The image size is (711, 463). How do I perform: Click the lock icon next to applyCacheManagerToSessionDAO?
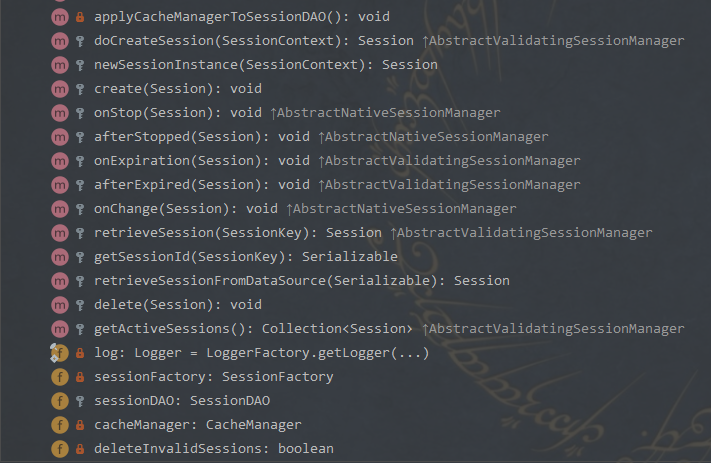click(x=80, y=17)
